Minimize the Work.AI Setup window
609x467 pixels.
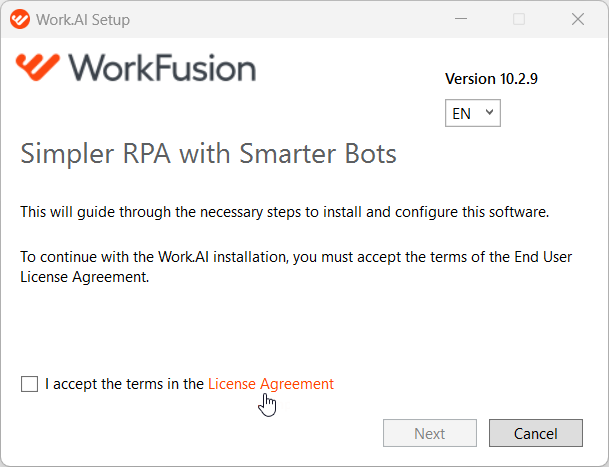(x=461, y=19)
